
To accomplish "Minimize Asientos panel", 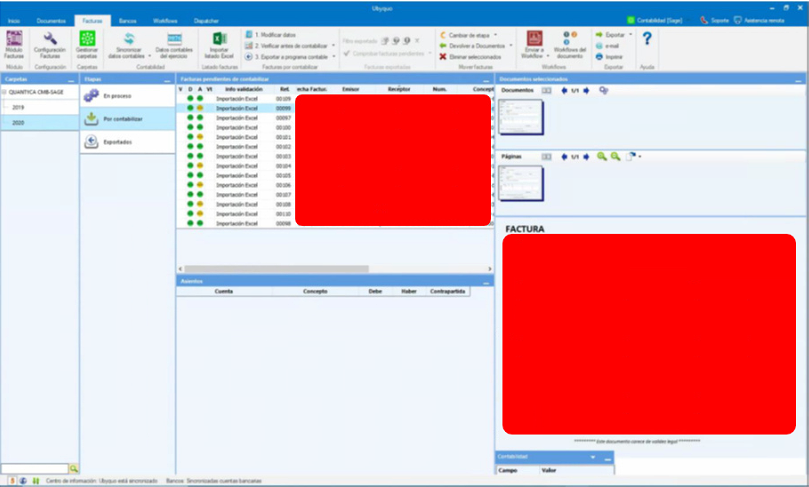I will [x=486, y=282].
